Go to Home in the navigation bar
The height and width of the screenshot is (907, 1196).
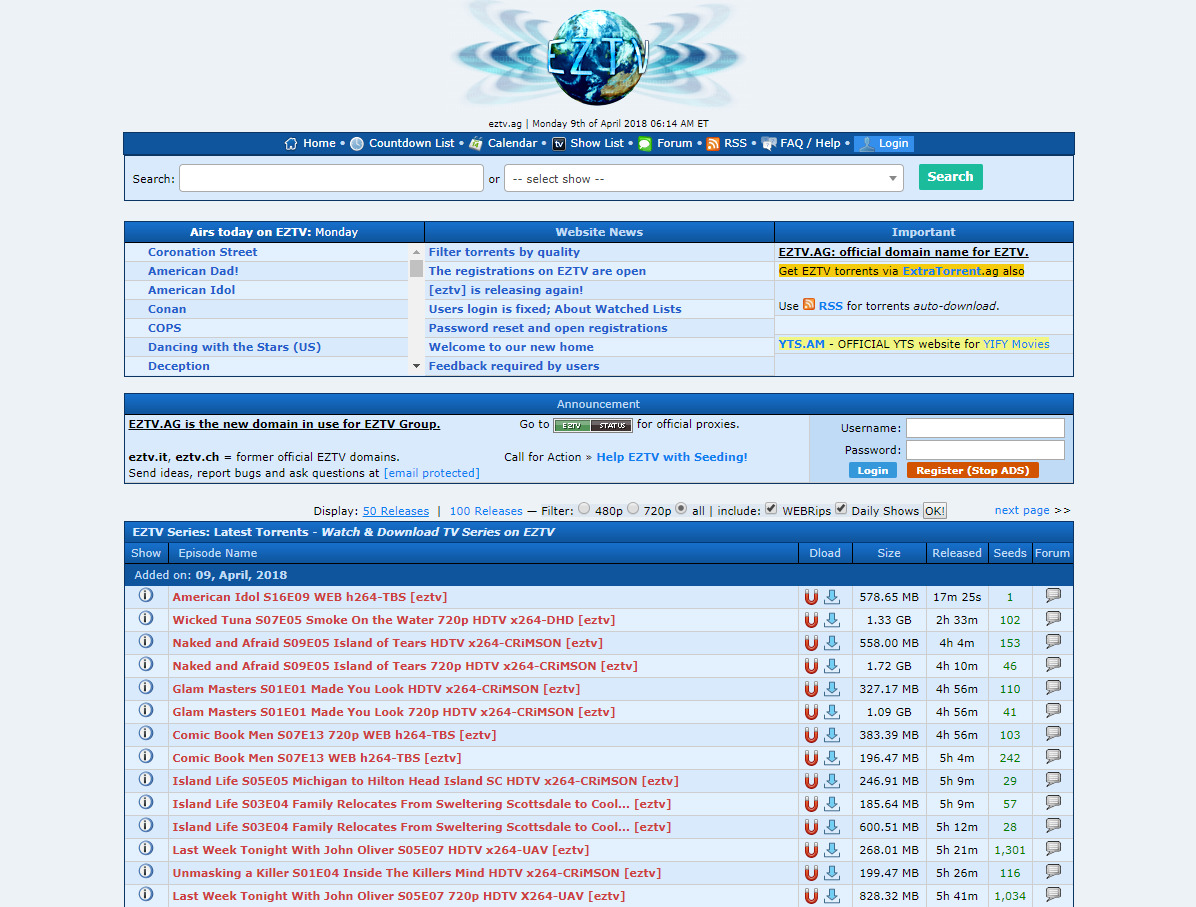pyautogui.click(x=319, y=143)
